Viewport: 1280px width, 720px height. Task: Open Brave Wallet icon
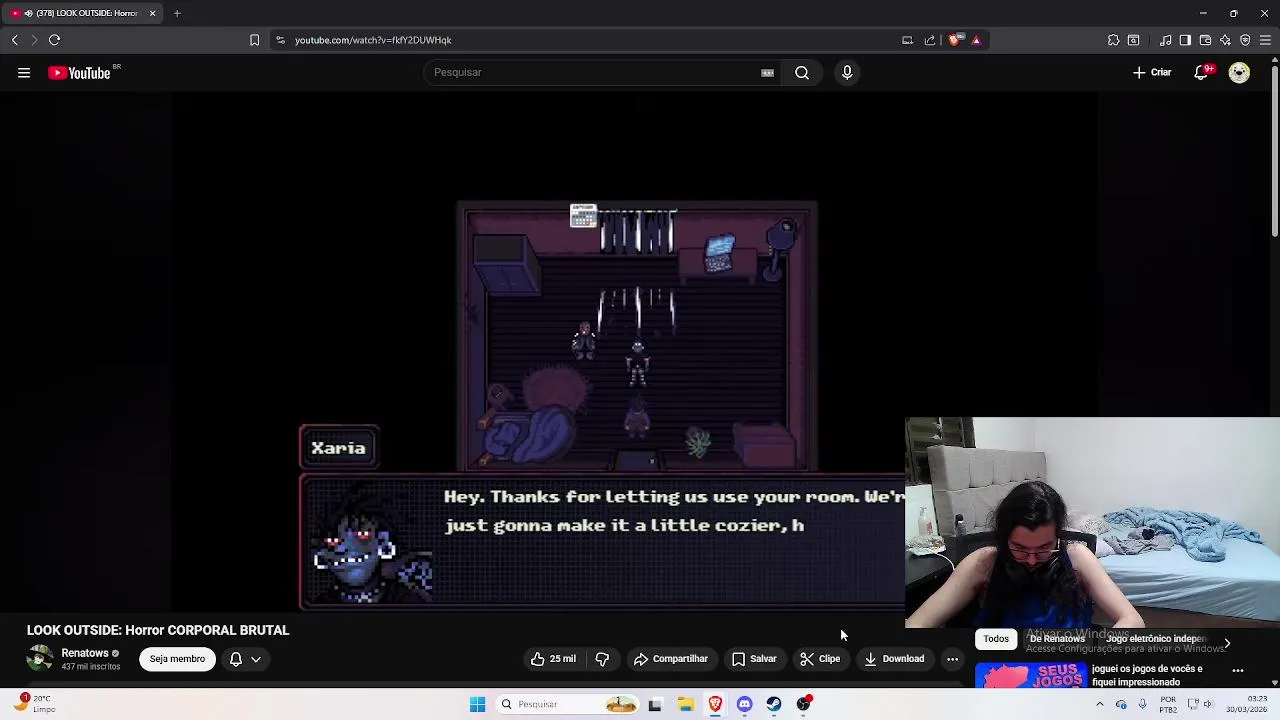pyautogui.click(x=1205, y=40)
